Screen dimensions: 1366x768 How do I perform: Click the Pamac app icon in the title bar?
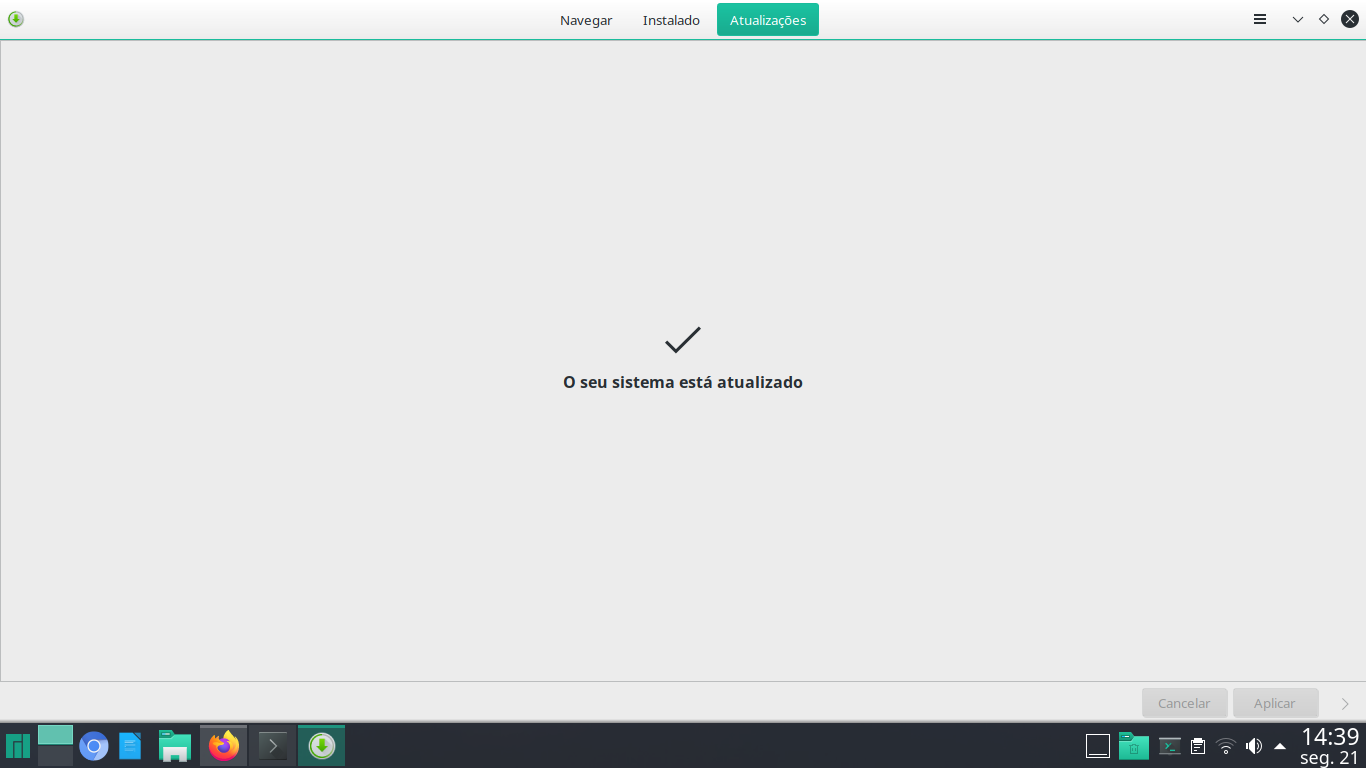(16, 19)
